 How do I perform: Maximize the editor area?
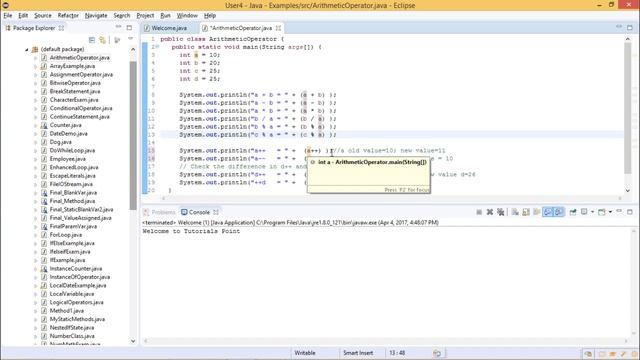point(630,28)
